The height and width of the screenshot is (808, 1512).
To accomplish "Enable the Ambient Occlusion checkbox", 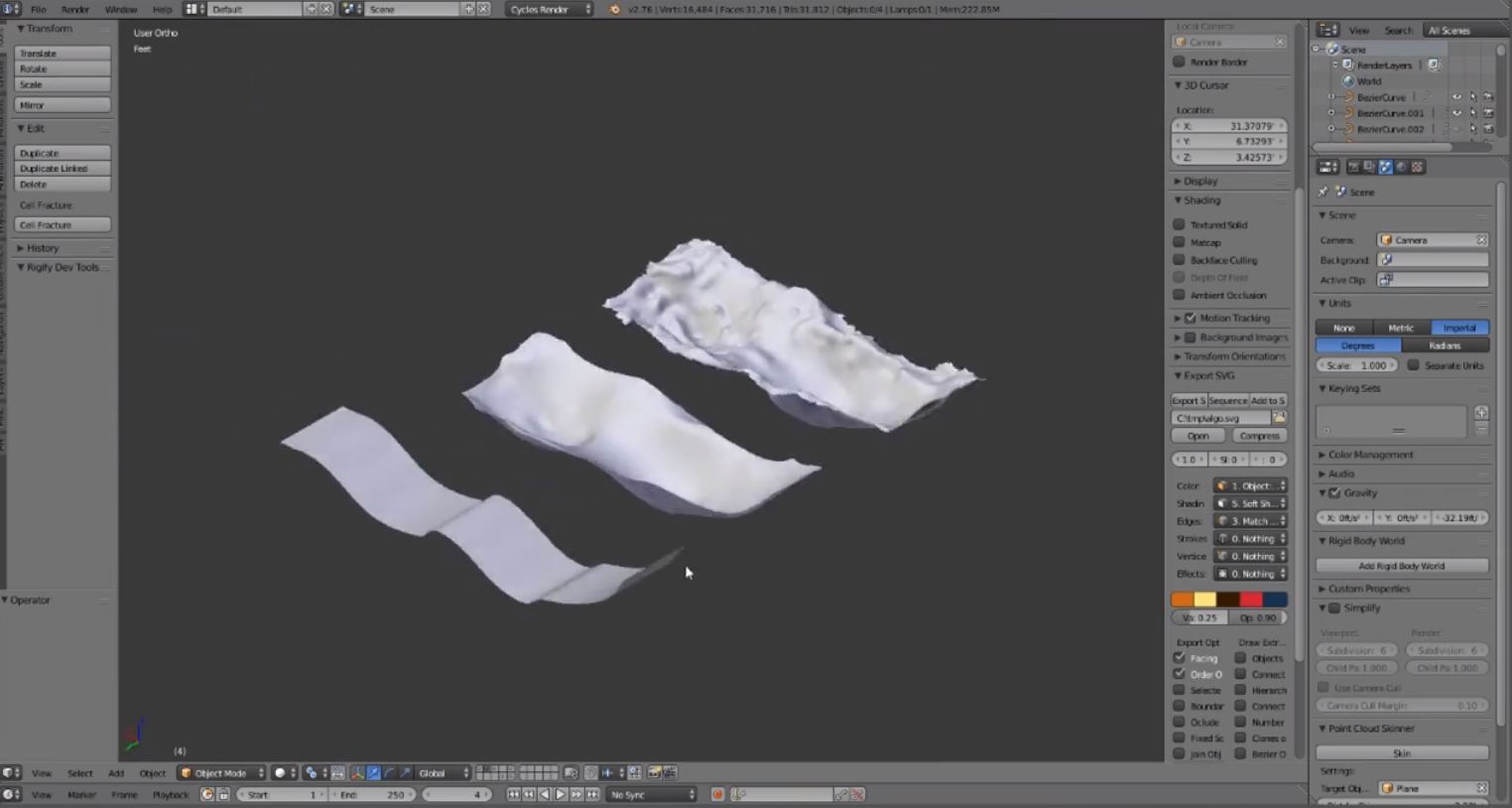I will [1180, 295].
